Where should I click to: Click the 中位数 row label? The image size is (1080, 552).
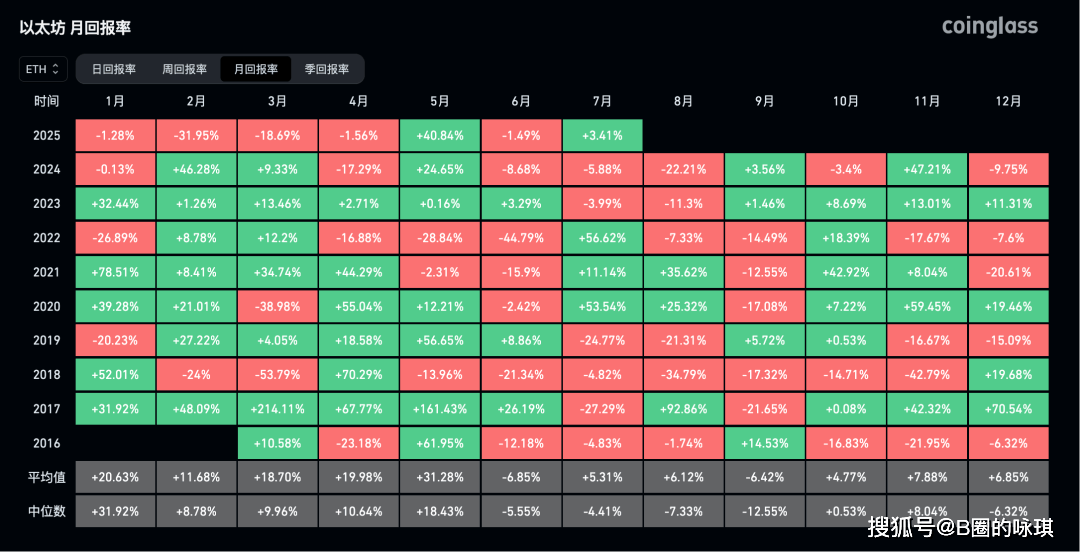click(46, 511)
